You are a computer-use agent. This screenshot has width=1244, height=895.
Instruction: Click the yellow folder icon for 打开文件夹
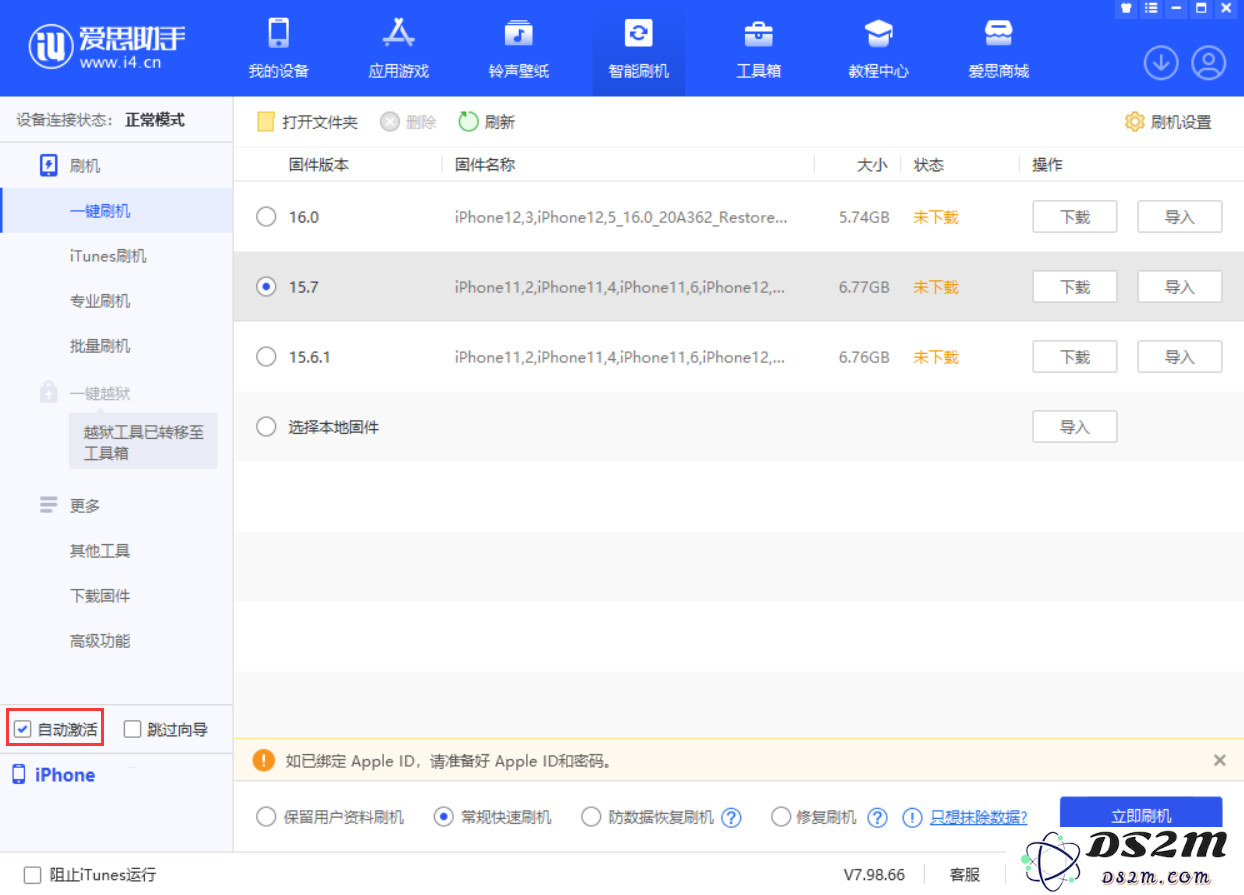(266, 122)
